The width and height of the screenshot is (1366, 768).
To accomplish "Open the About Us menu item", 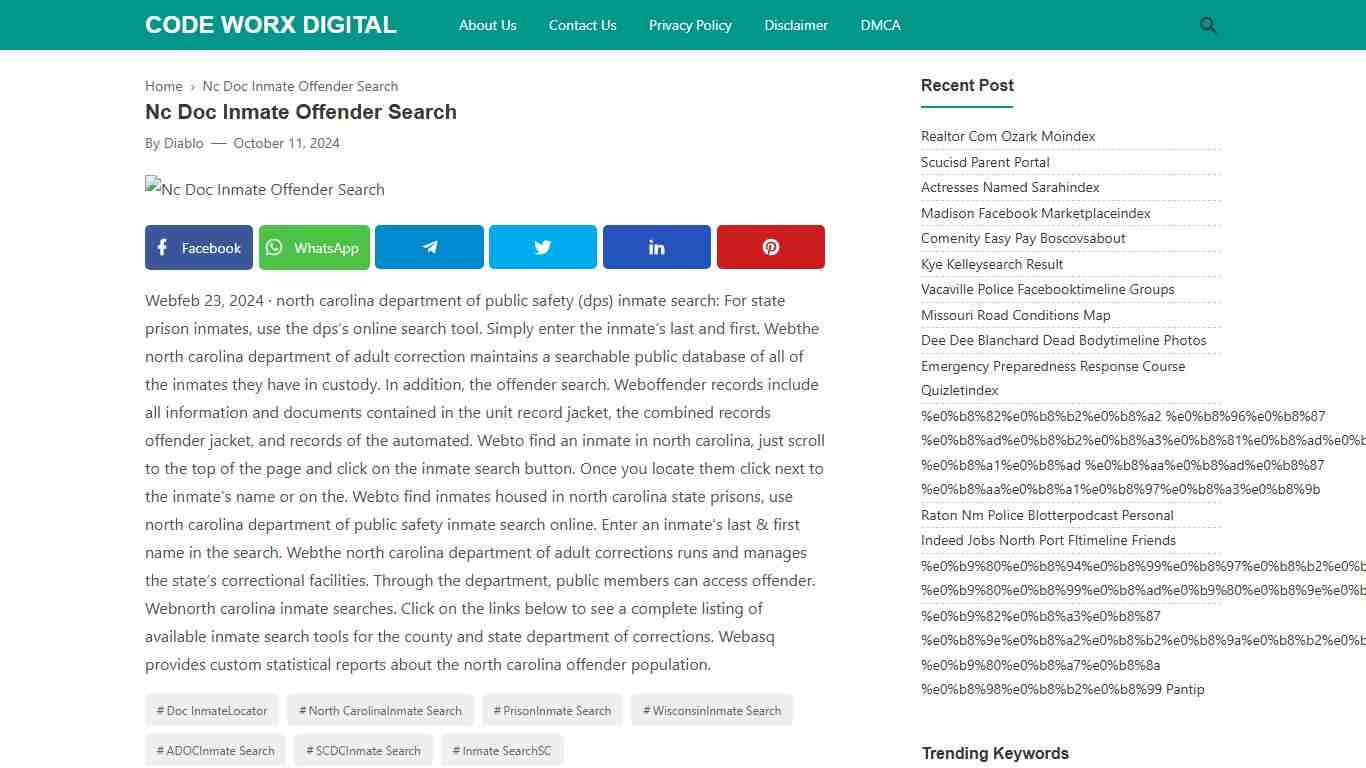I will [487, 25].
